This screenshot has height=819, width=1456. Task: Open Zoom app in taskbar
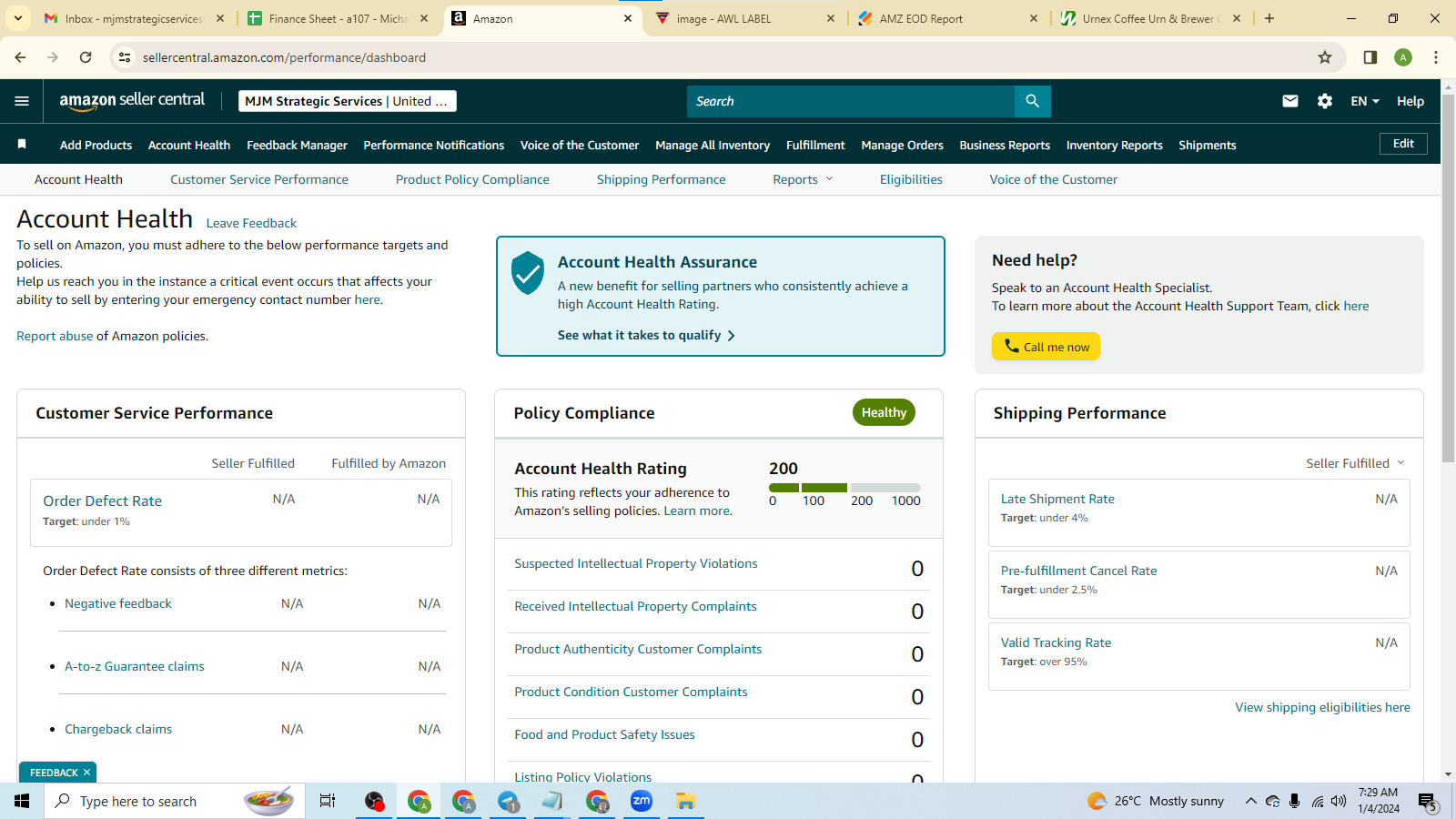pyautogui.click(x=642, y=801)
